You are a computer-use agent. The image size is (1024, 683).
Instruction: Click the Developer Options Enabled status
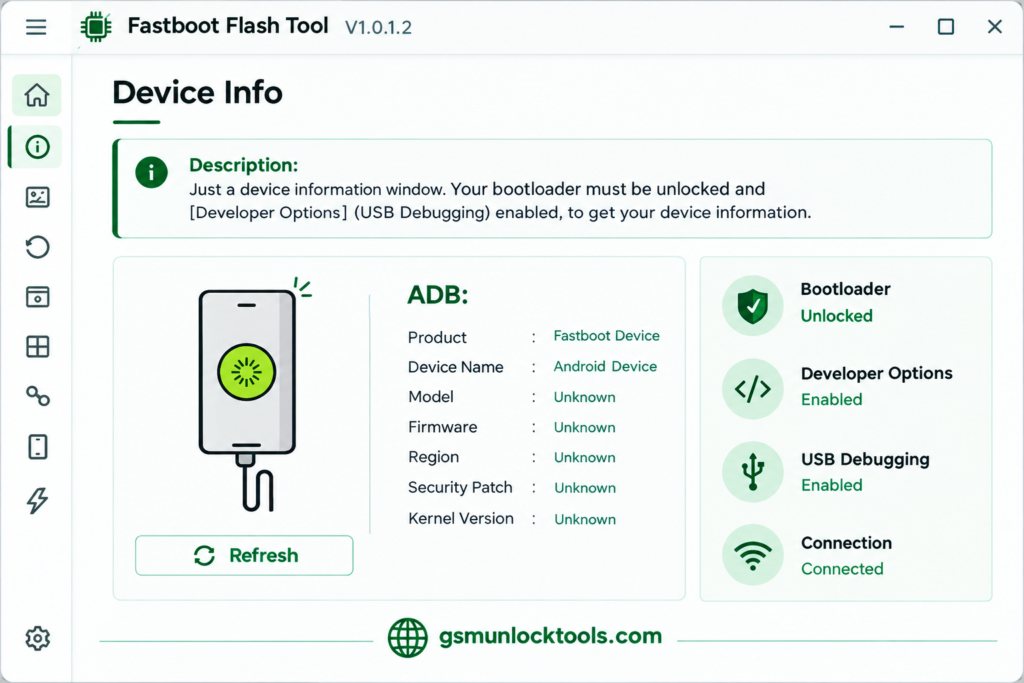[831, 400]
